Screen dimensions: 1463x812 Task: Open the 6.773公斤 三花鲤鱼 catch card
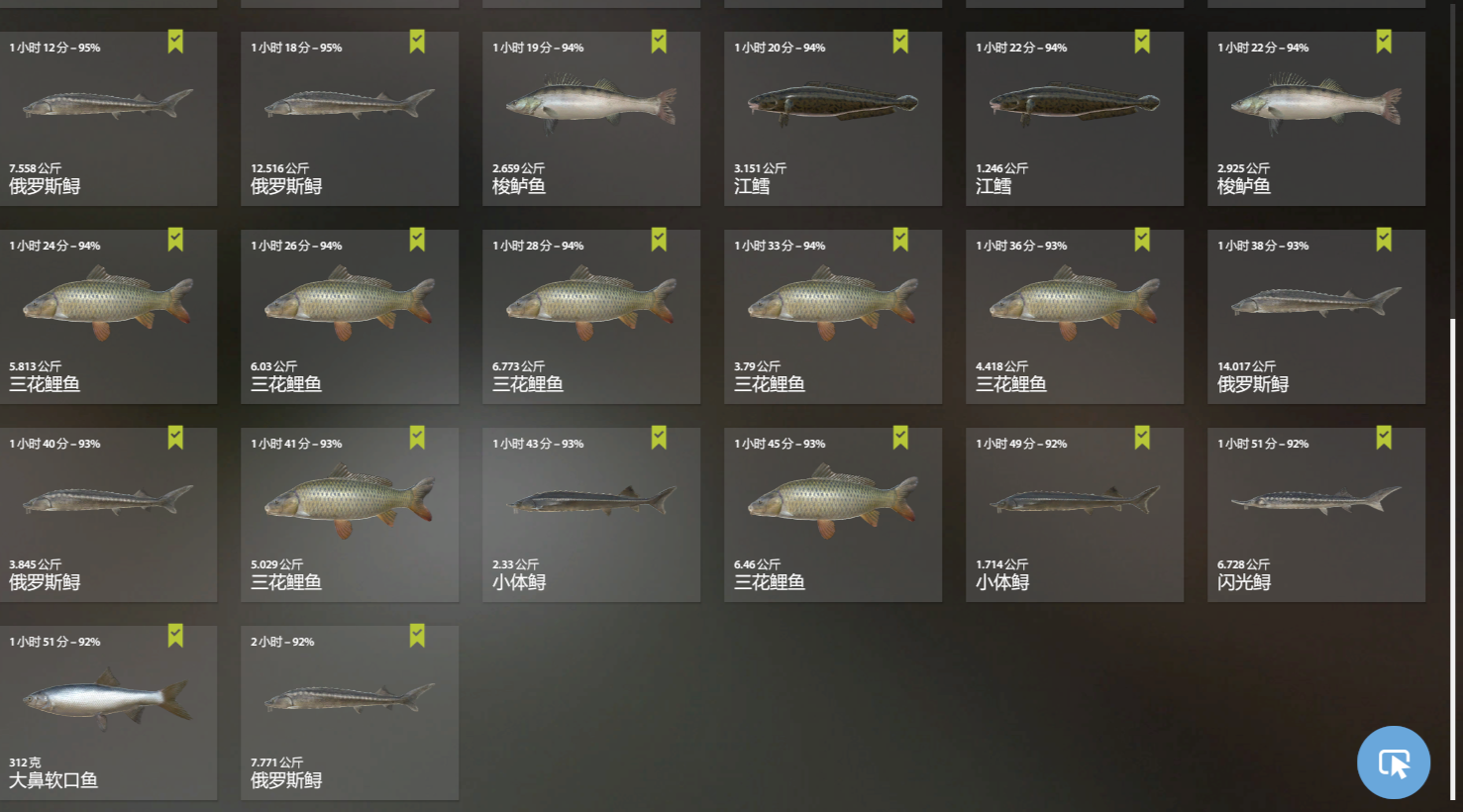click(x=591, y=317)
